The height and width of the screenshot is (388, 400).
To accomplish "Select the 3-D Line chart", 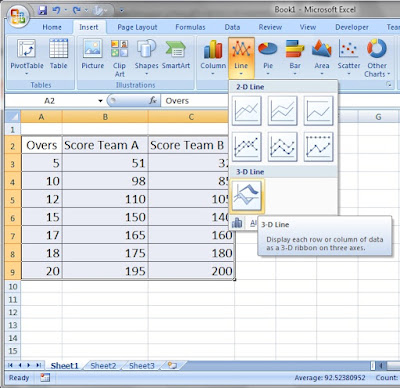I will coord(247,196).
